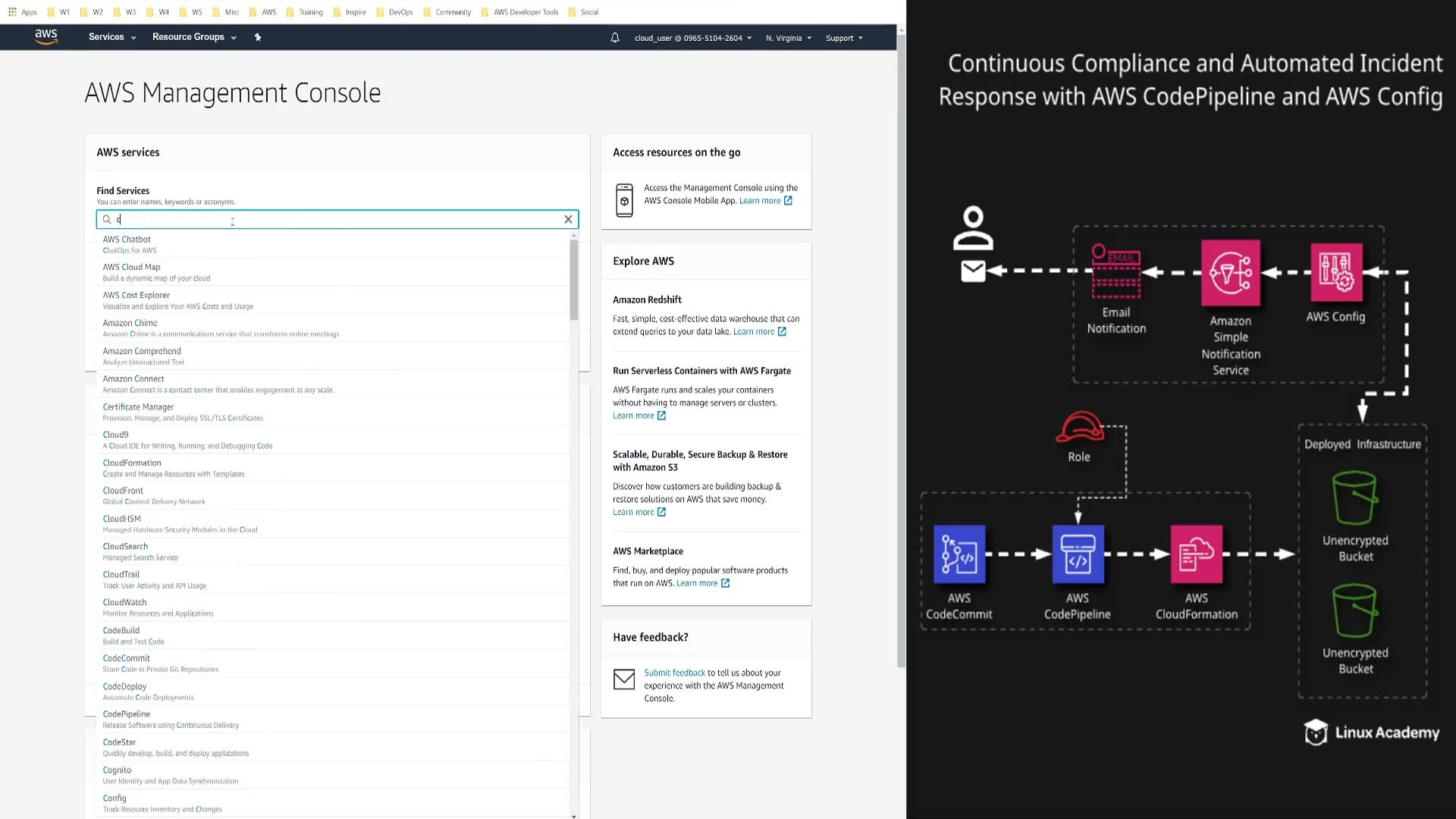Click the AWS logo home icon
Image resolution: width=1456 pixels, height=819 pixels.
(46, 36)
